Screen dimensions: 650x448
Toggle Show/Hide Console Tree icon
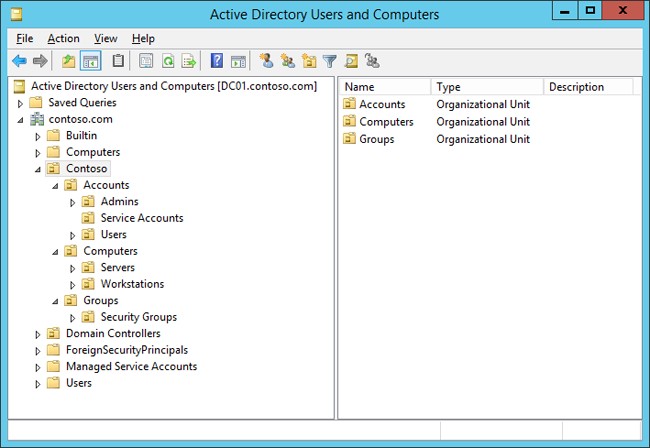[x=90, y=61]
